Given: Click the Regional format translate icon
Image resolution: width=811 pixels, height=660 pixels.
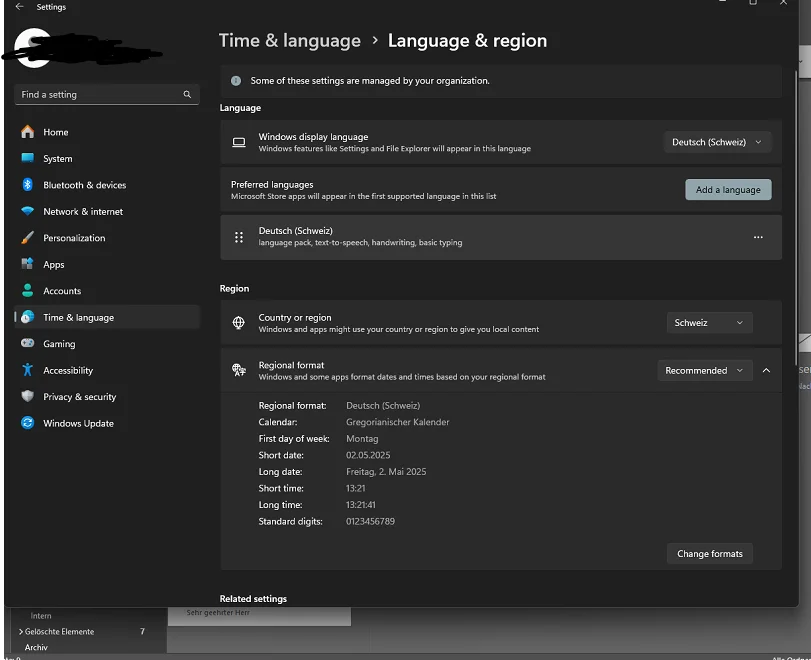Looking at the screenshot, I should (x=239, y=370).
